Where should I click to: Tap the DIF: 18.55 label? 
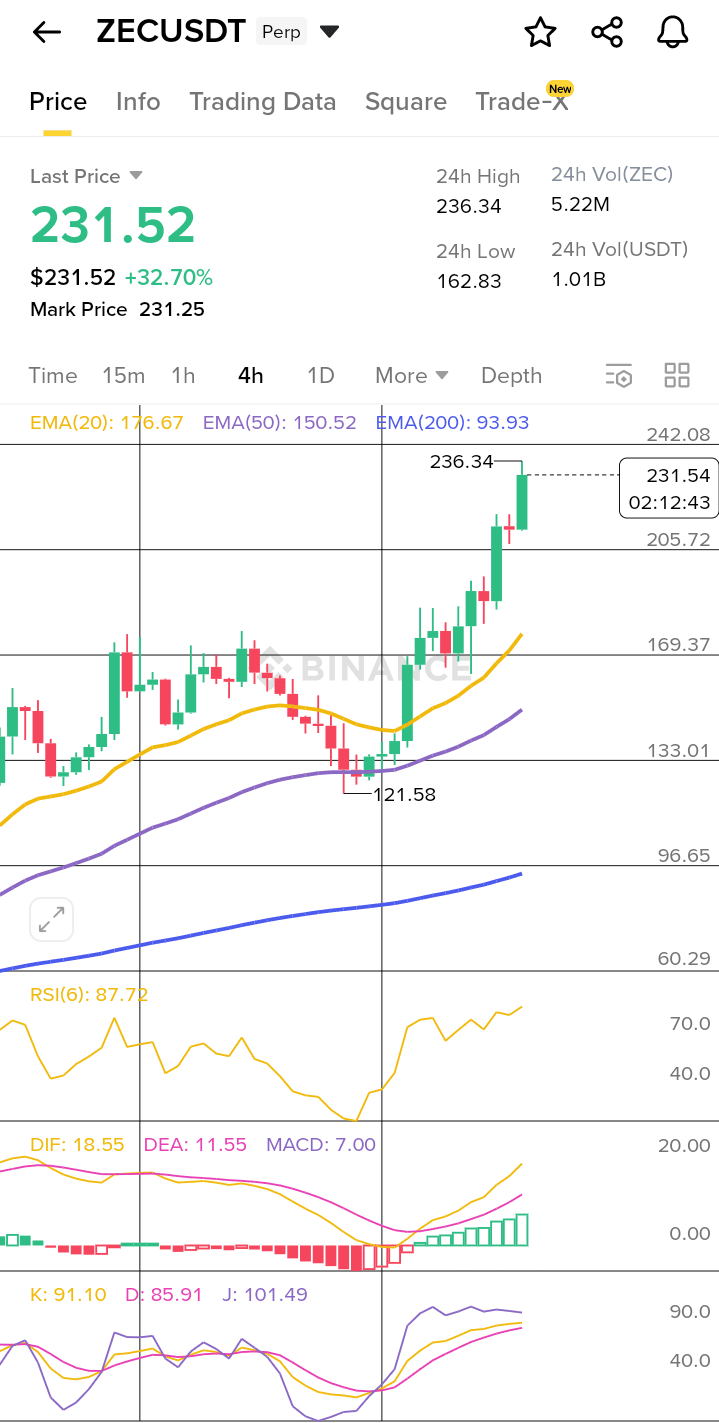click(x=77, y=1145)
